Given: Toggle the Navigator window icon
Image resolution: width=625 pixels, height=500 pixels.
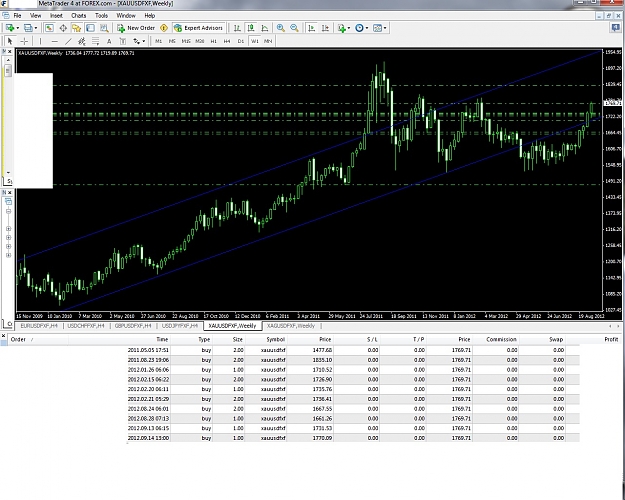Looking at the screenshot, I should [x=77, y=28].
